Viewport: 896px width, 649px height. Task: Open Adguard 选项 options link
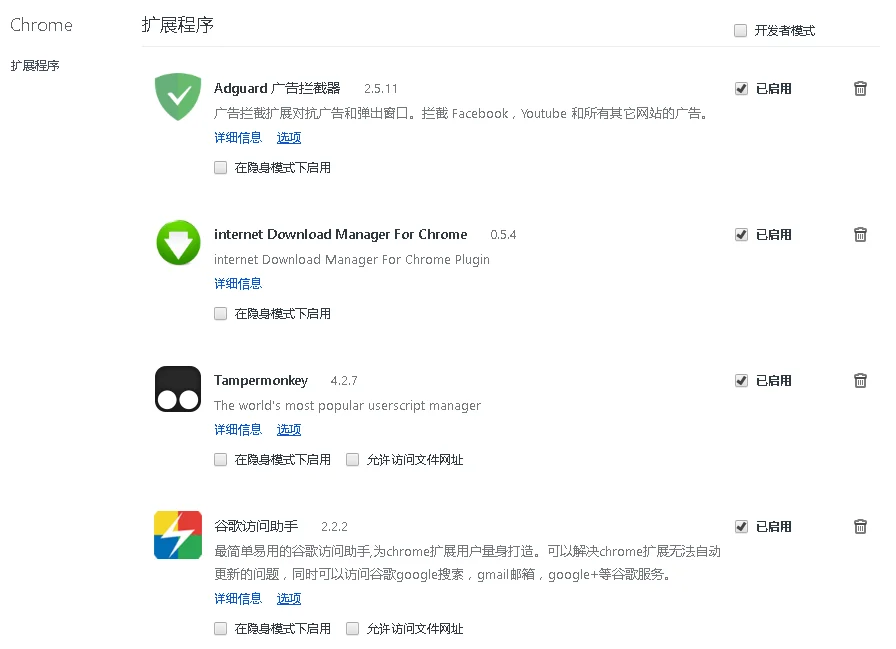click(289, 138)
